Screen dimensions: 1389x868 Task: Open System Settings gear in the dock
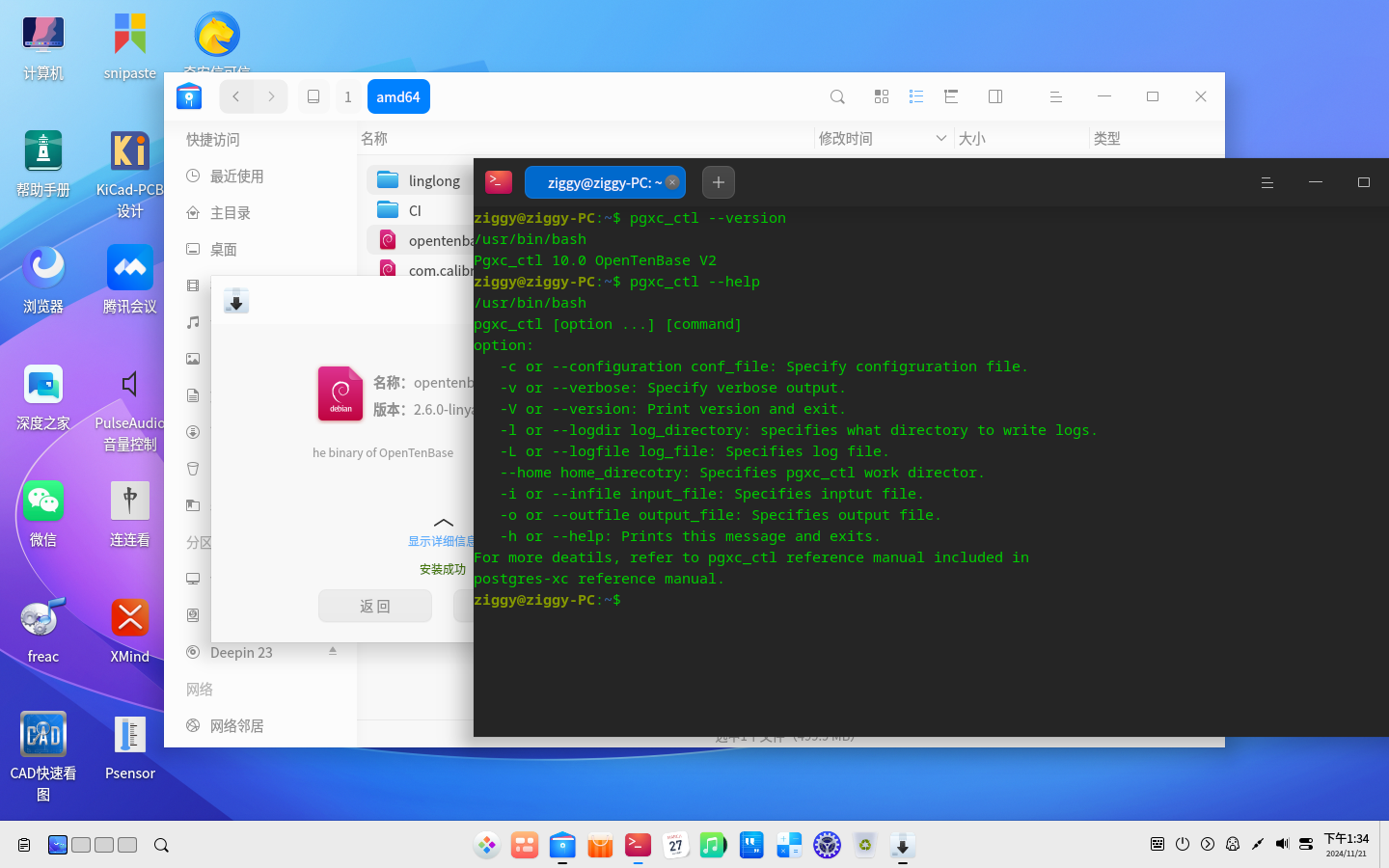point(827,846)
